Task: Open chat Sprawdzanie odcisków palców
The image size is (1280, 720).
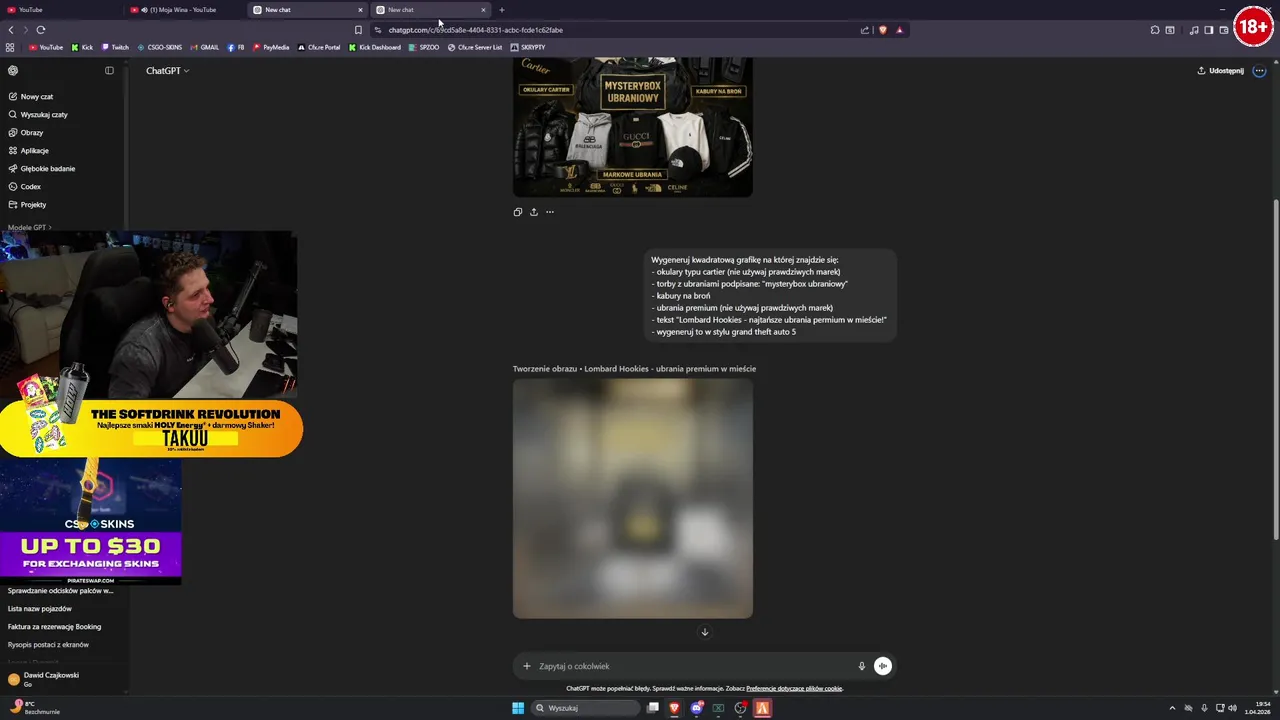Action: tap(61, 591)
